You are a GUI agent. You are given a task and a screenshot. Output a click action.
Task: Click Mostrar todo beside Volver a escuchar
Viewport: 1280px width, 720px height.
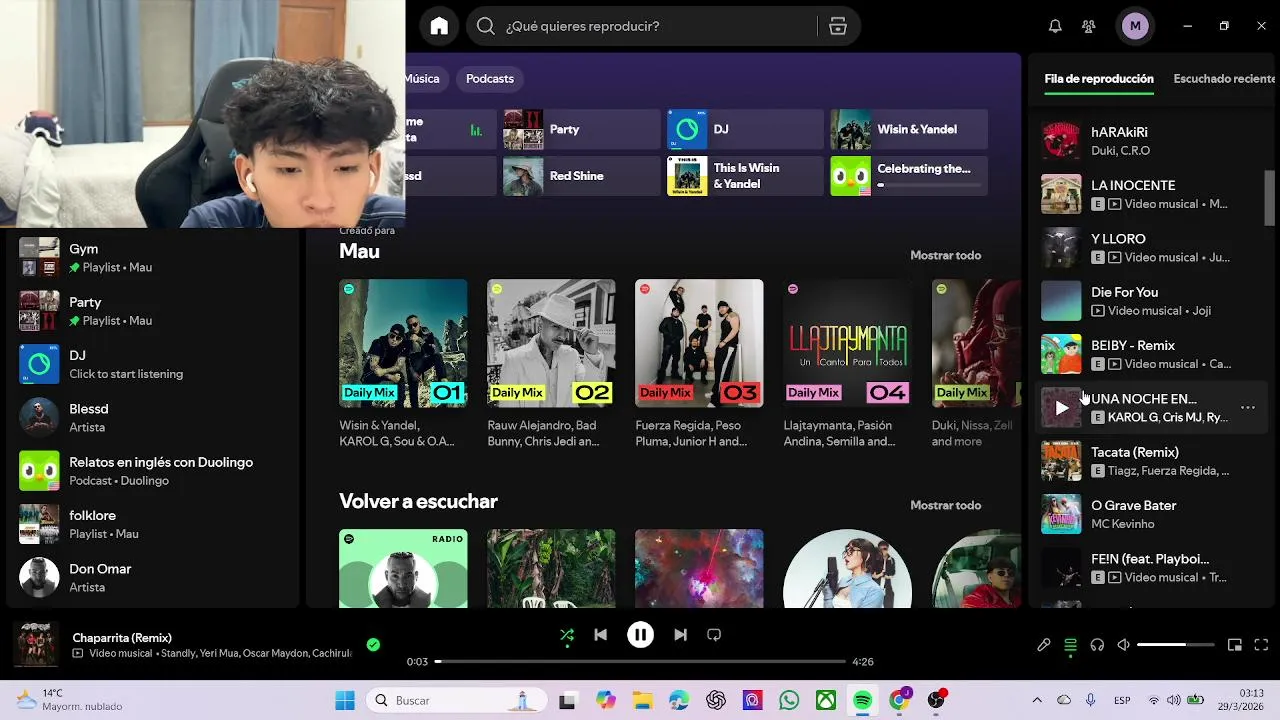click(x=945, y=505)
